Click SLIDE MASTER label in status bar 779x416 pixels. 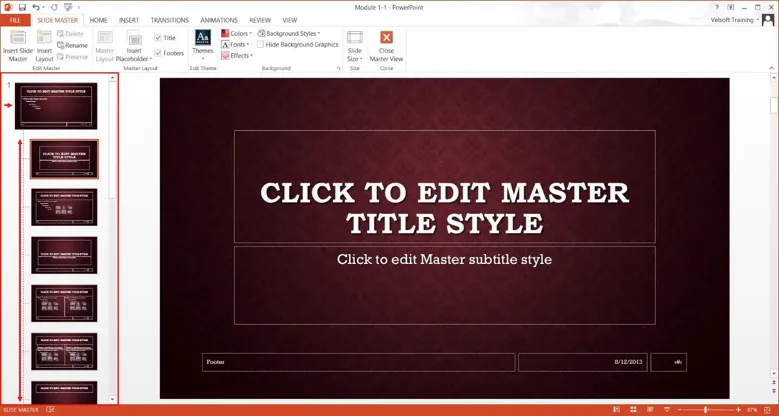click(21, 410)
